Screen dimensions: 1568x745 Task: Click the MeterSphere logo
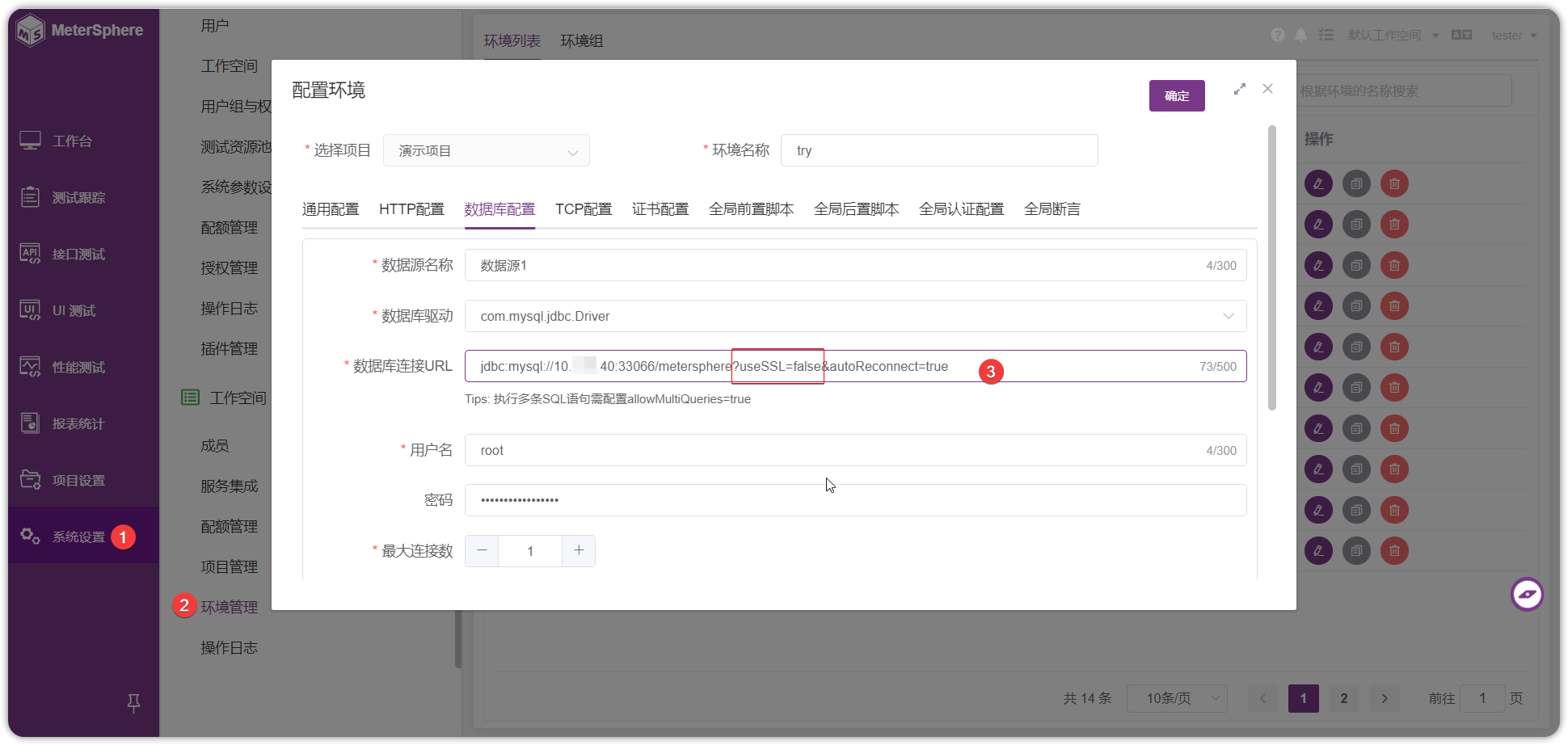[79, 31]
